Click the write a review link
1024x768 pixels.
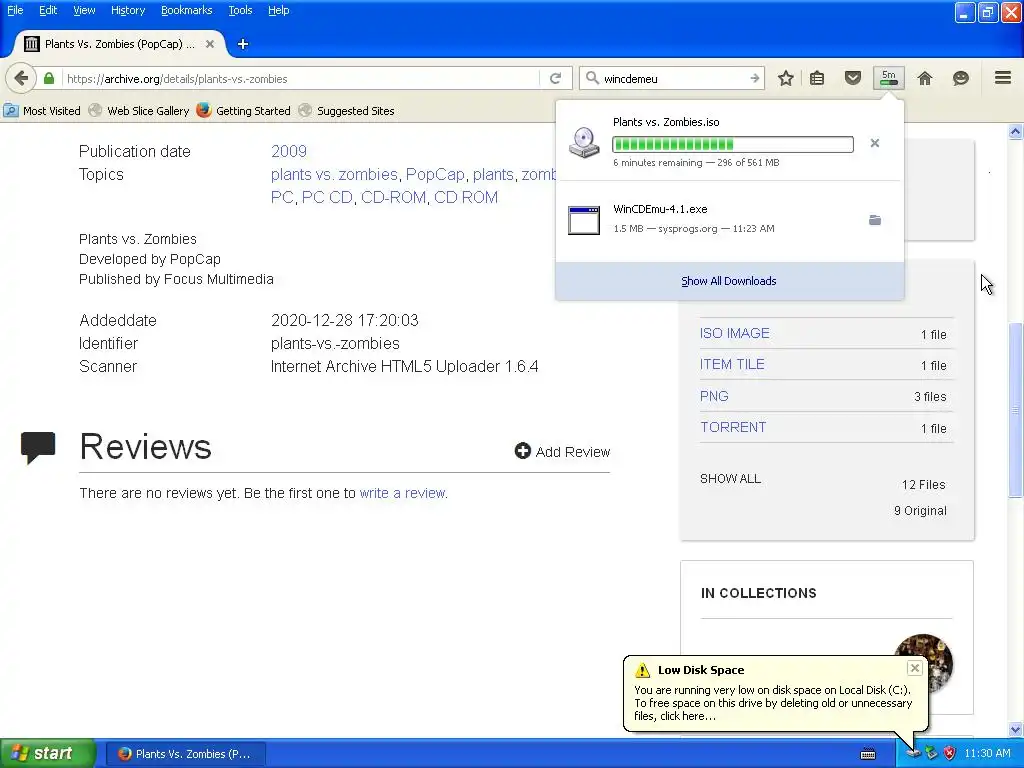402,493
